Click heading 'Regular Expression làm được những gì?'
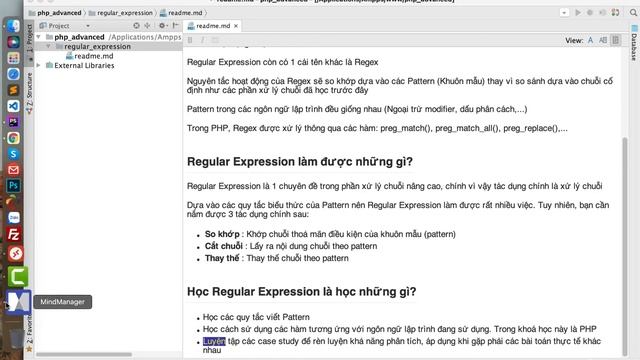 coord(300,162)
